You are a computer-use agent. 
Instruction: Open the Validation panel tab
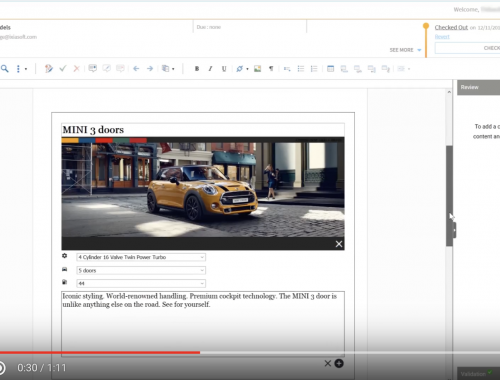tap(478, 373)
